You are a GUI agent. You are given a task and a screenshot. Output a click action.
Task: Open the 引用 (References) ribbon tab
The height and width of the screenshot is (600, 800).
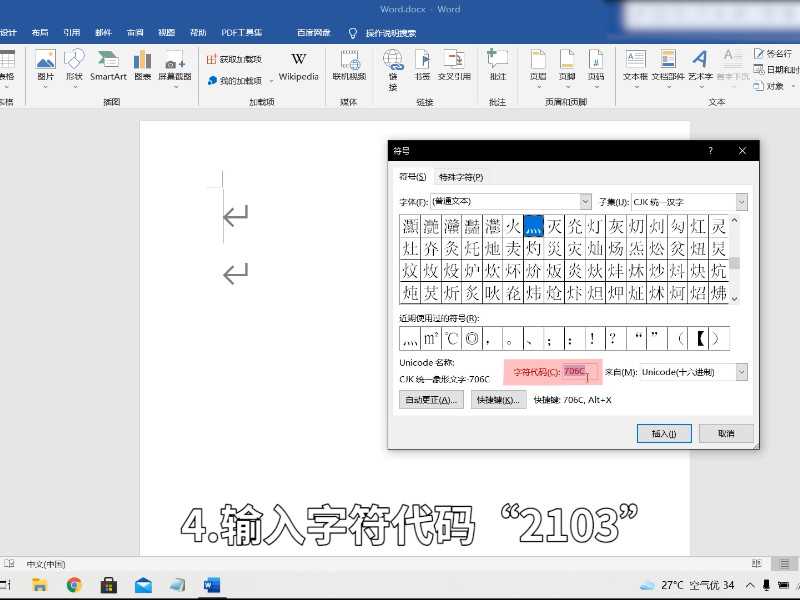pyautogui.click(x=72, y=32)
